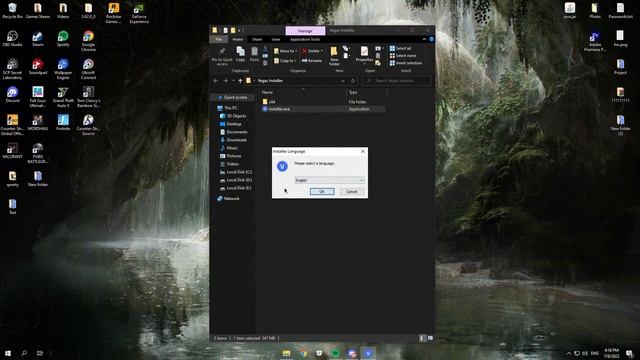The image size is (640, 360).
Task: Click the Cut scissors icon
Action: point(265,49)
